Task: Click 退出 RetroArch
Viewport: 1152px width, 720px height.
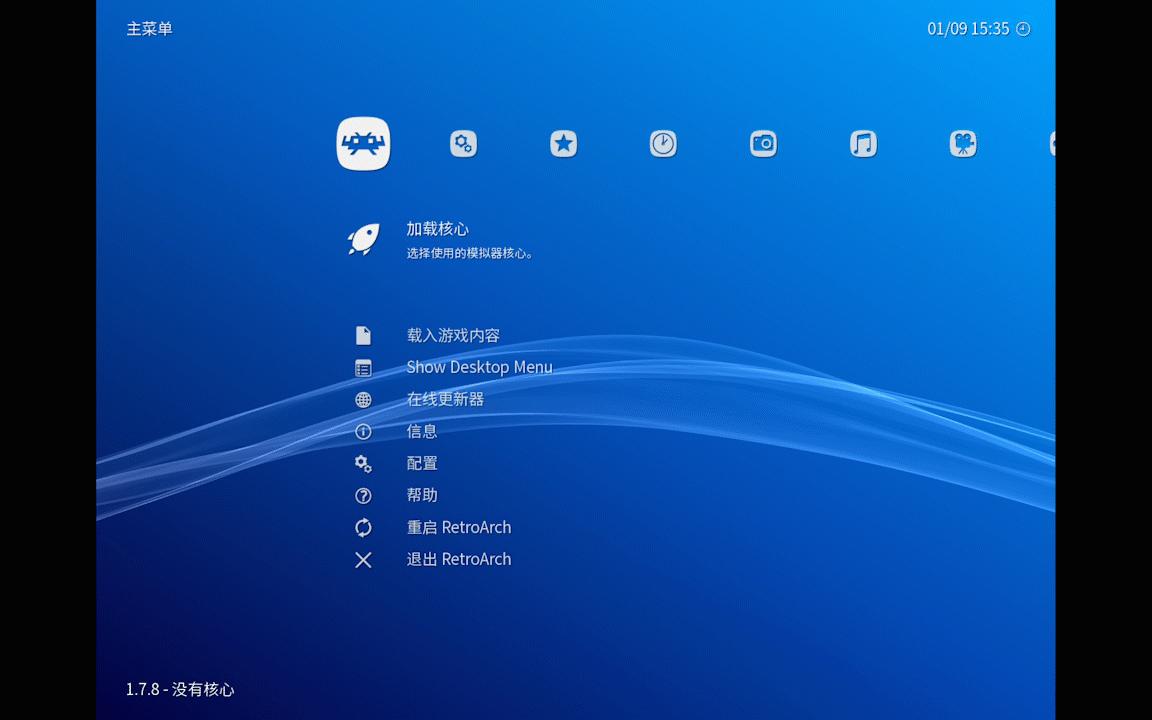Action: pos(459,559)
